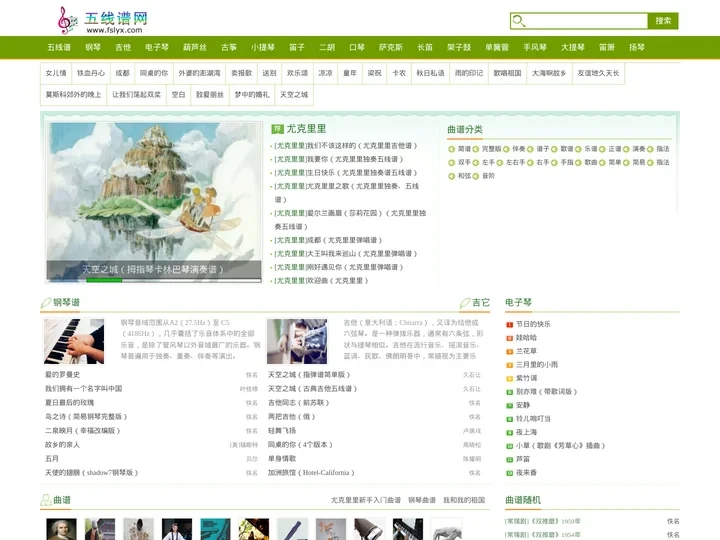The height and width of the screenshot is (540, 720).
Task: Open 葫芦丝 in the green navigation bar
Action: pos(195,47)
